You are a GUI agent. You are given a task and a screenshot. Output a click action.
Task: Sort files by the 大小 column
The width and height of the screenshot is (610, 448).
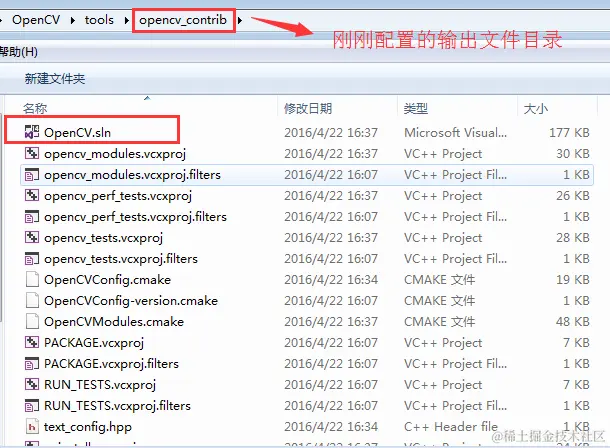(536, 108)
